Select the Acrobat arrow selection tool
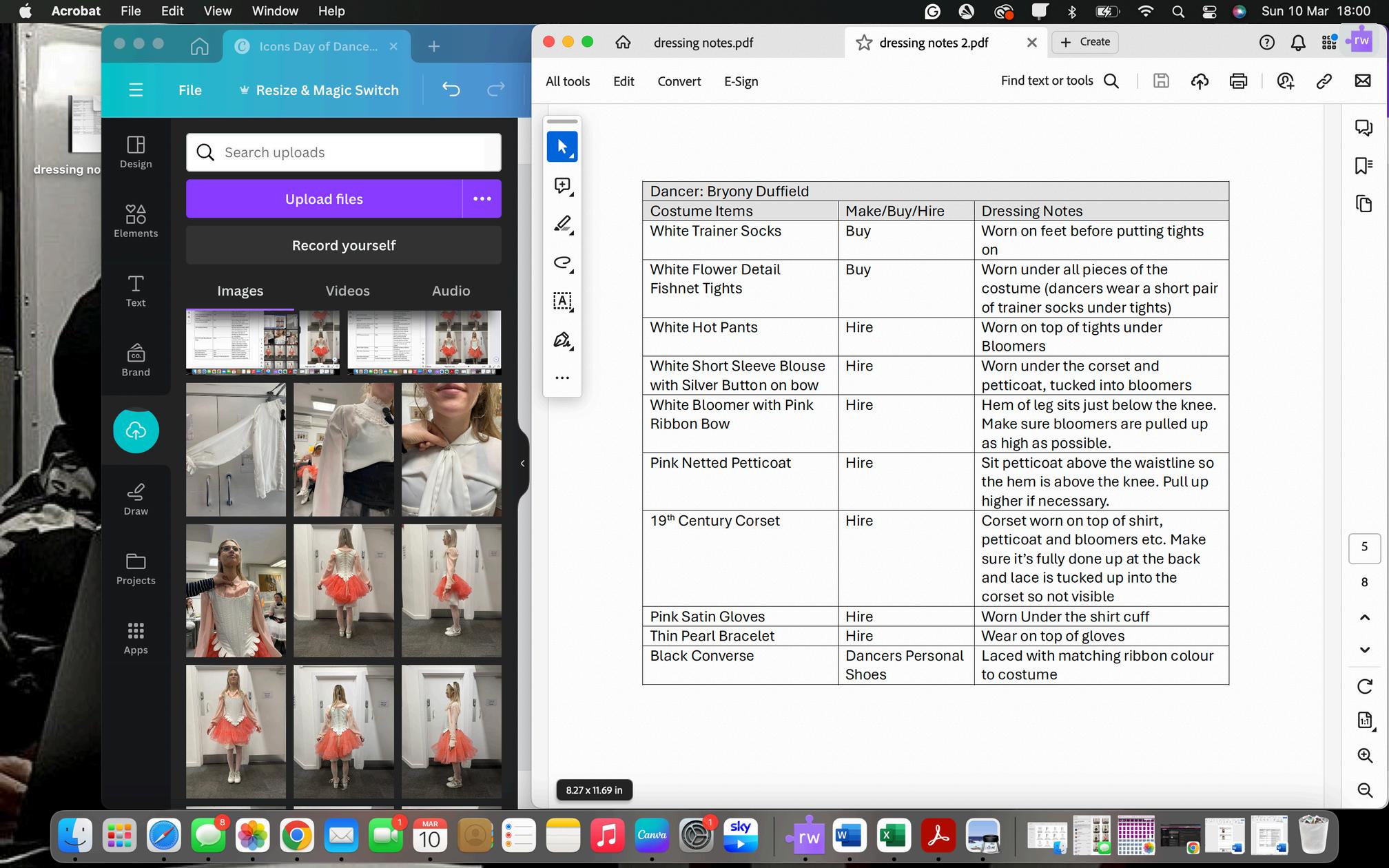This screenshot has height=868, width=1389. tap(562, 147)
